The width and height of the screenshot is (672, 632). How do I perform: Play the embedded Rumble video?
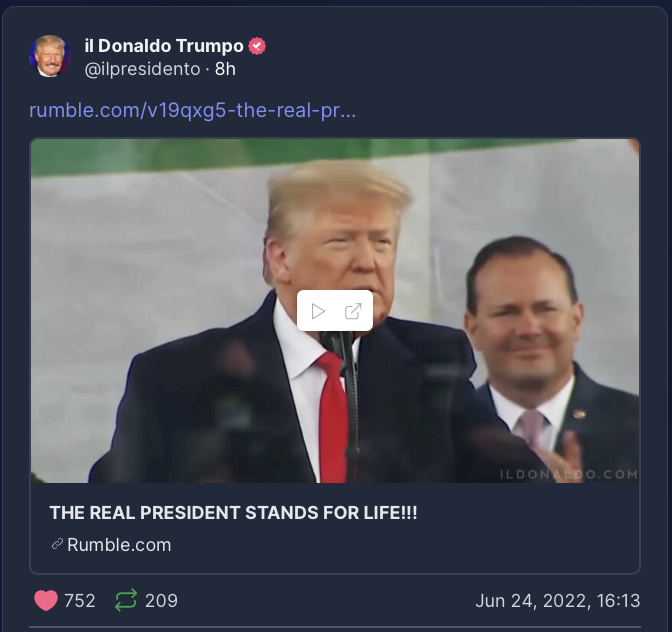coord(318,311)
